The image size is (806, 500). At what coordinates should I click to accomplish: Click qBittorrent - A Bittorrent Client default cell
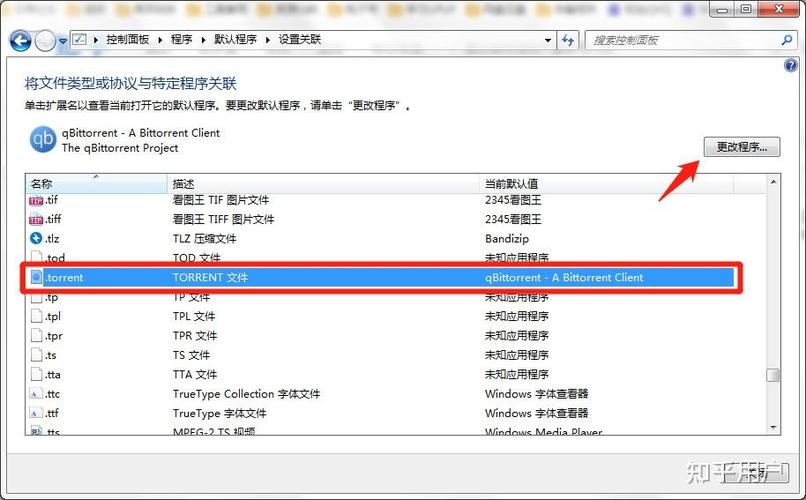[564, 277]
